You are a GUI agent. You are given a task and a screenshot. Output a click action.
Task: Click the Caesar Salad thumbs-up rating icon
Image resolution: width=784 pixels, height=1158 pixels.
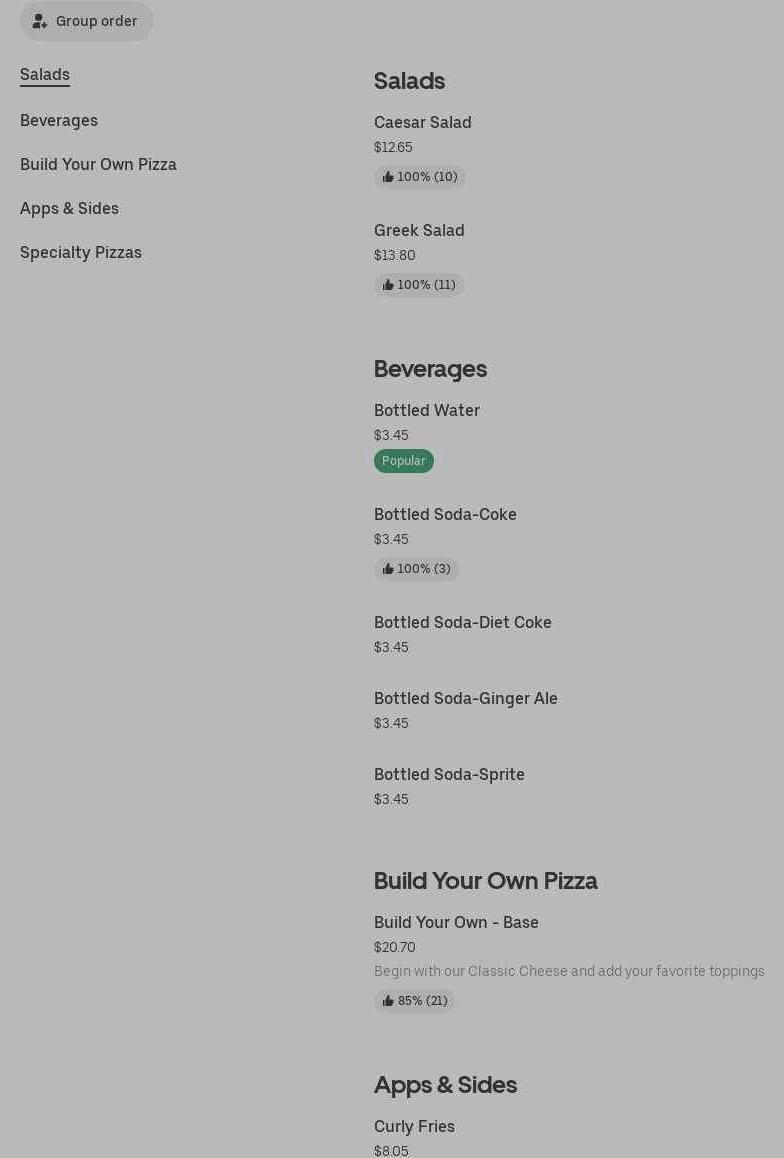(x=388, y=177)
